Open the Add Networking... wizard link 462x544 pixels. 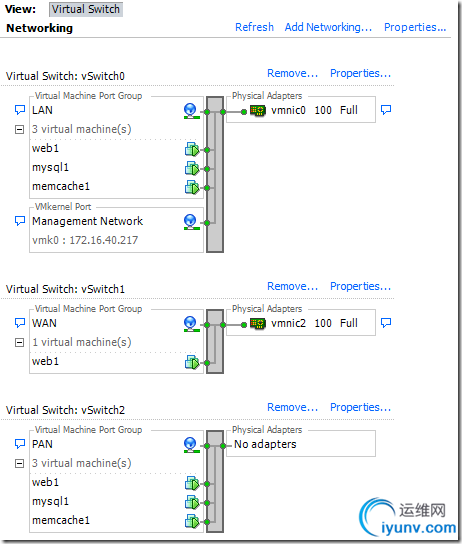(328, 27)
